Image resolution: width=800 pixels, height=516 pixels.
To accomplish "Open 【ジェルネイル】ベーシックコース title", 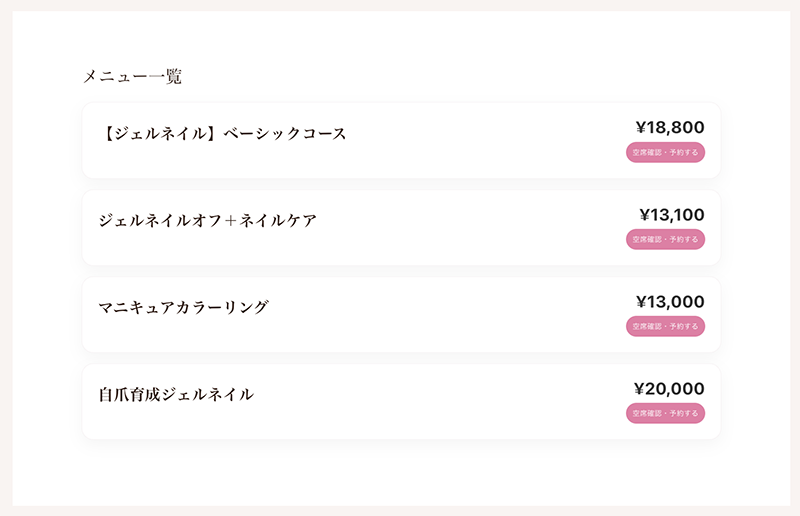I will click(224, 133).
